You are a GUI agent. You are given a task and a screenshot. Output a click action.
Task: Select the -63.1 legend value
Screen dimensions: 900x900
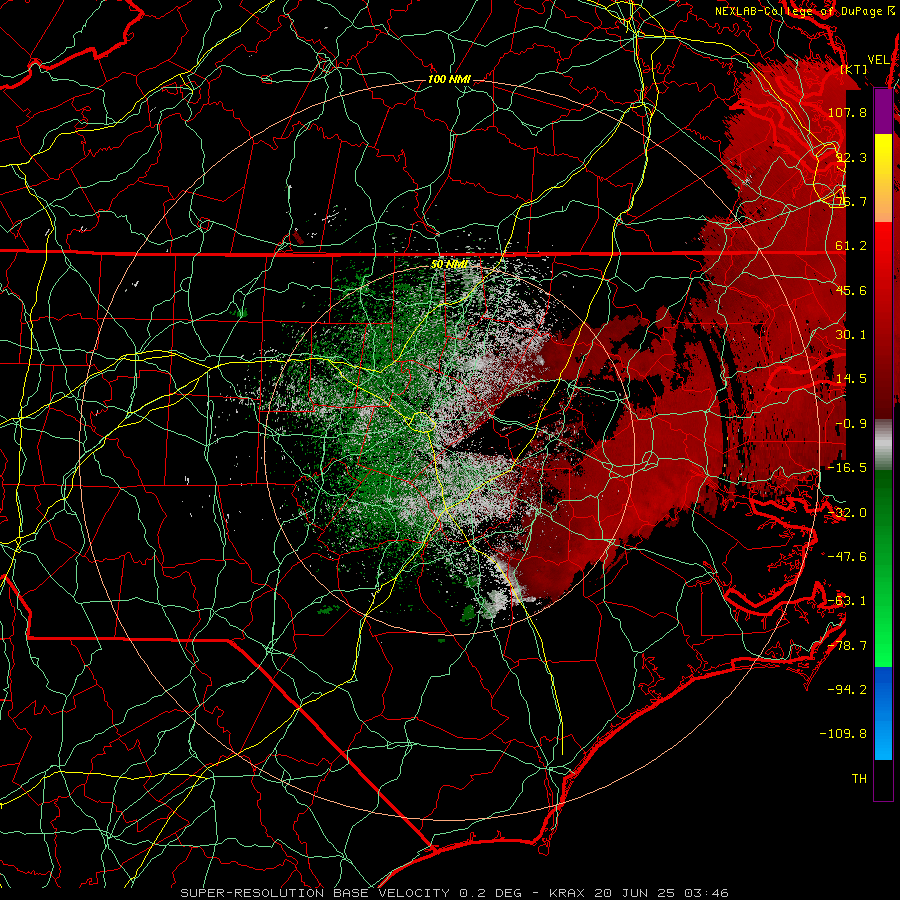[x=847, y=601]
